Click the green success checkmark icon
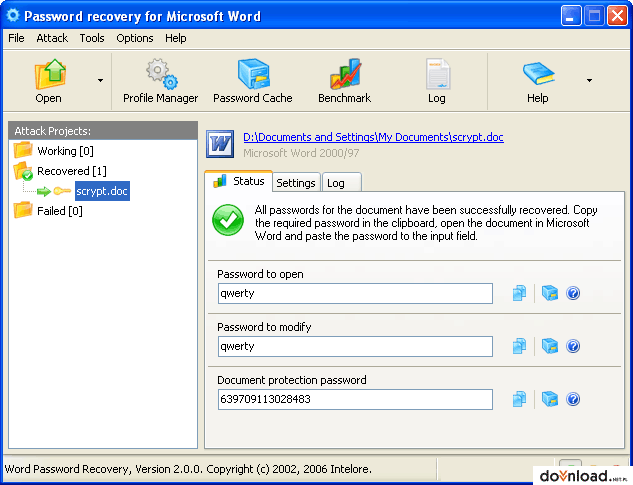This screenshot has width=633, height=485. (x=228, y=220)
